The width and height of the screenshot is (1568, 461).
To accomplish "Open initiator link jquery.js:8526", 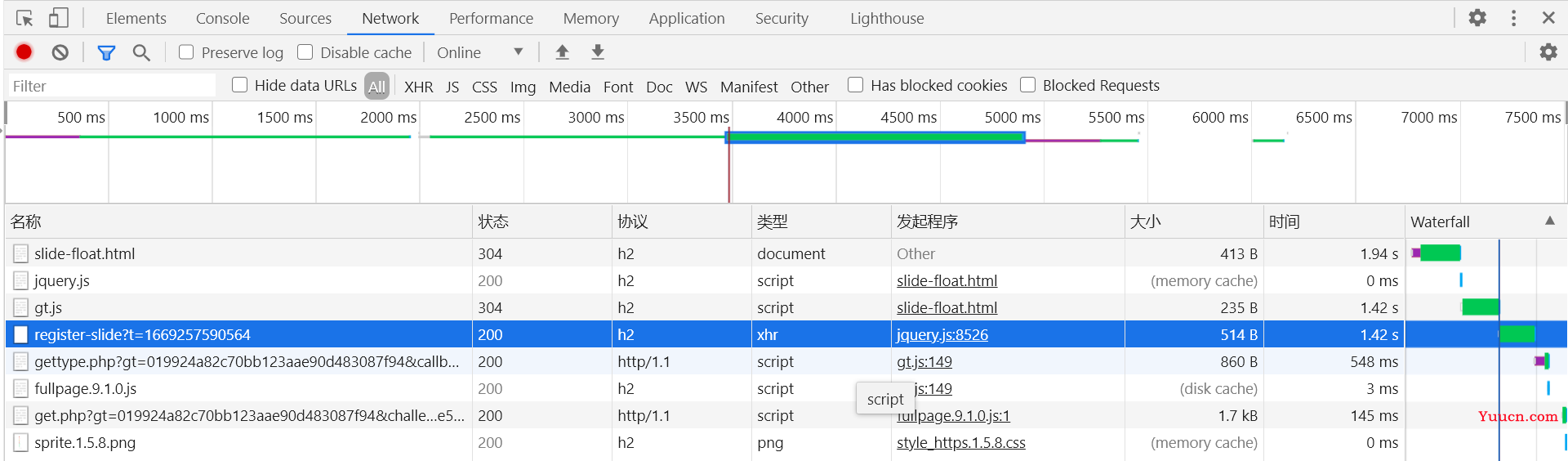I will (942, 334).
